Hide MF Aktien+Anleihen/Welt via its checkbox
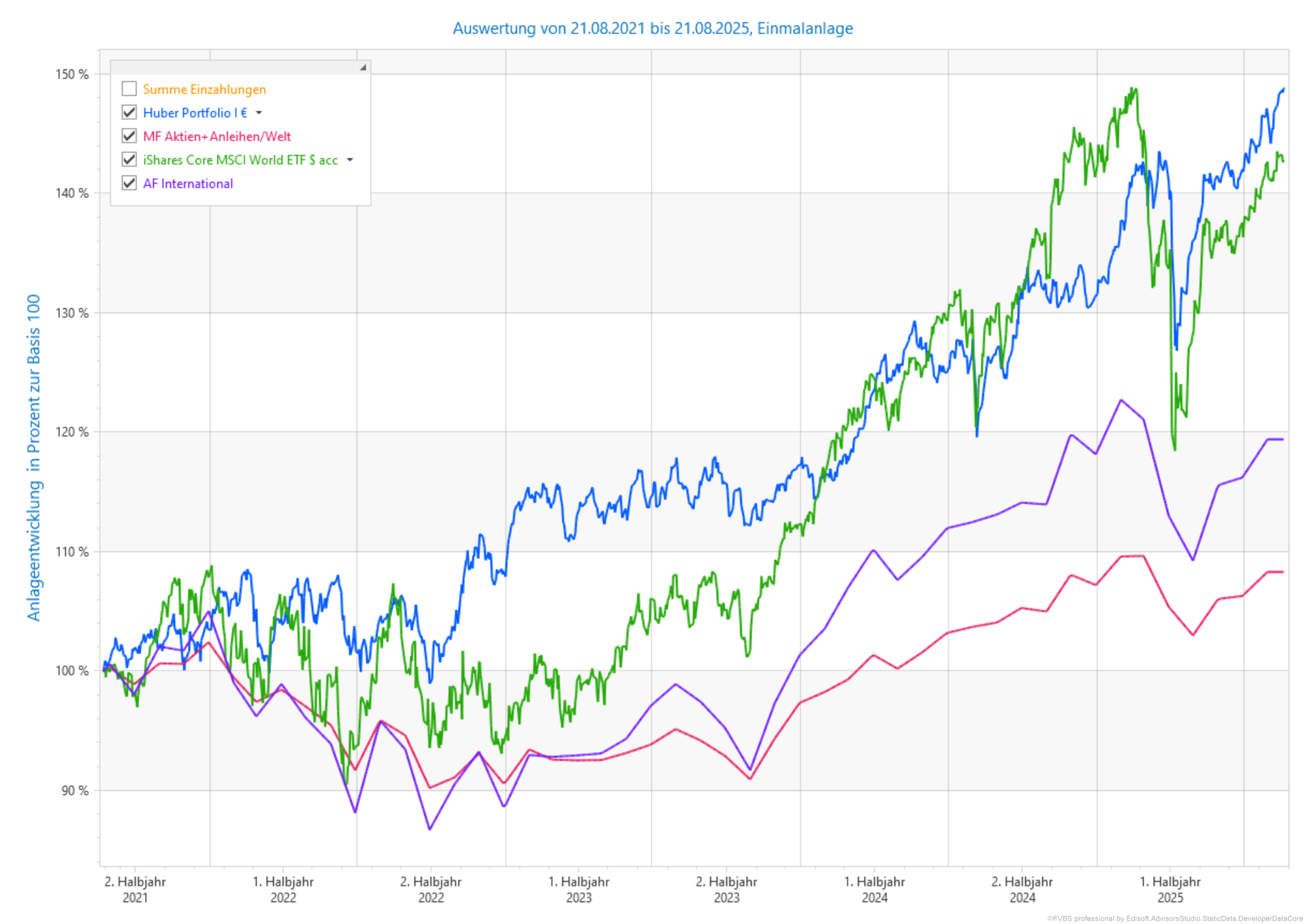This screenshot has width=1307, height=924. (129, 136)
